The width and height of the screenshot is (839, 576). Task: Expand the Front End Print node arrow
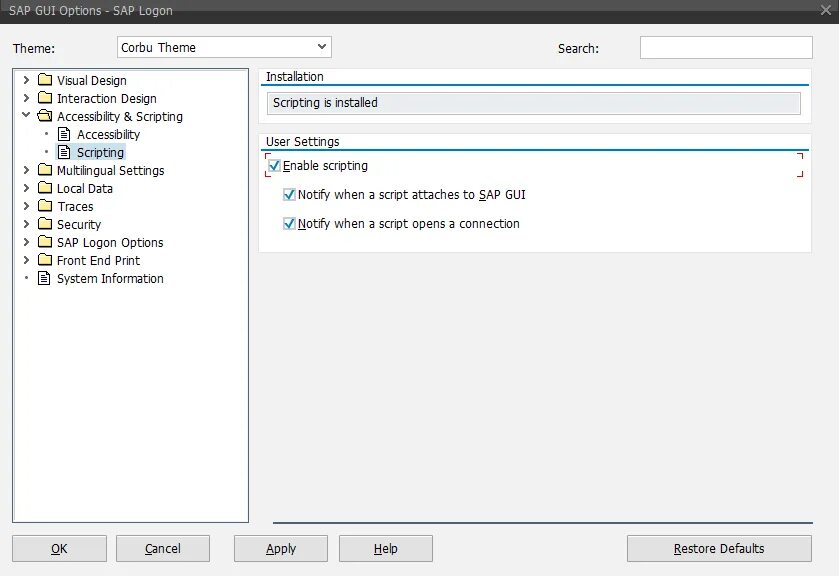[x=26, y=260]
